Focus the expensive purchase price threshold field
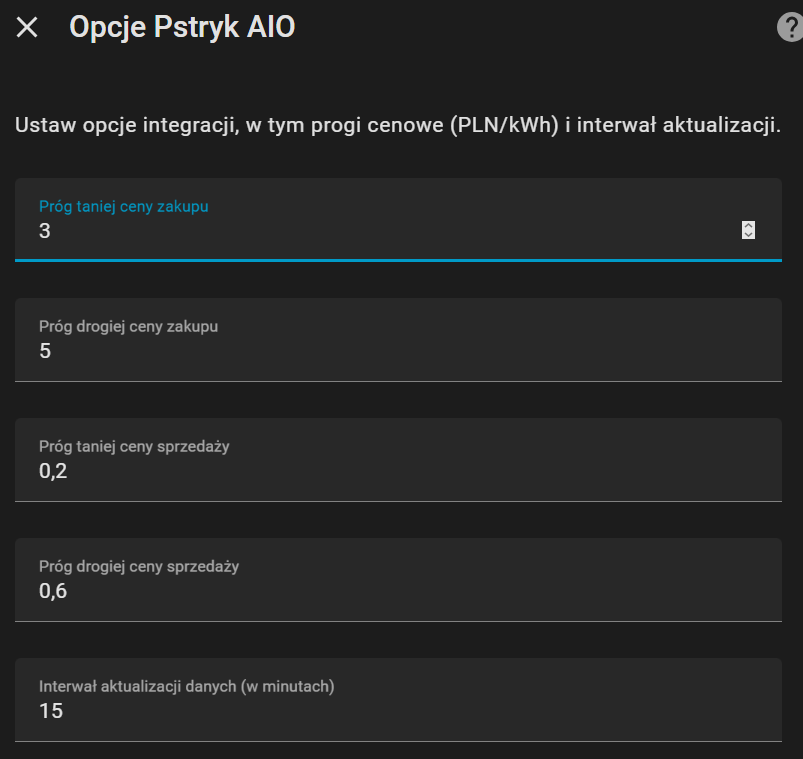This screenshot has height=759, width=803. pyautogui.click(x=400, y=352)
